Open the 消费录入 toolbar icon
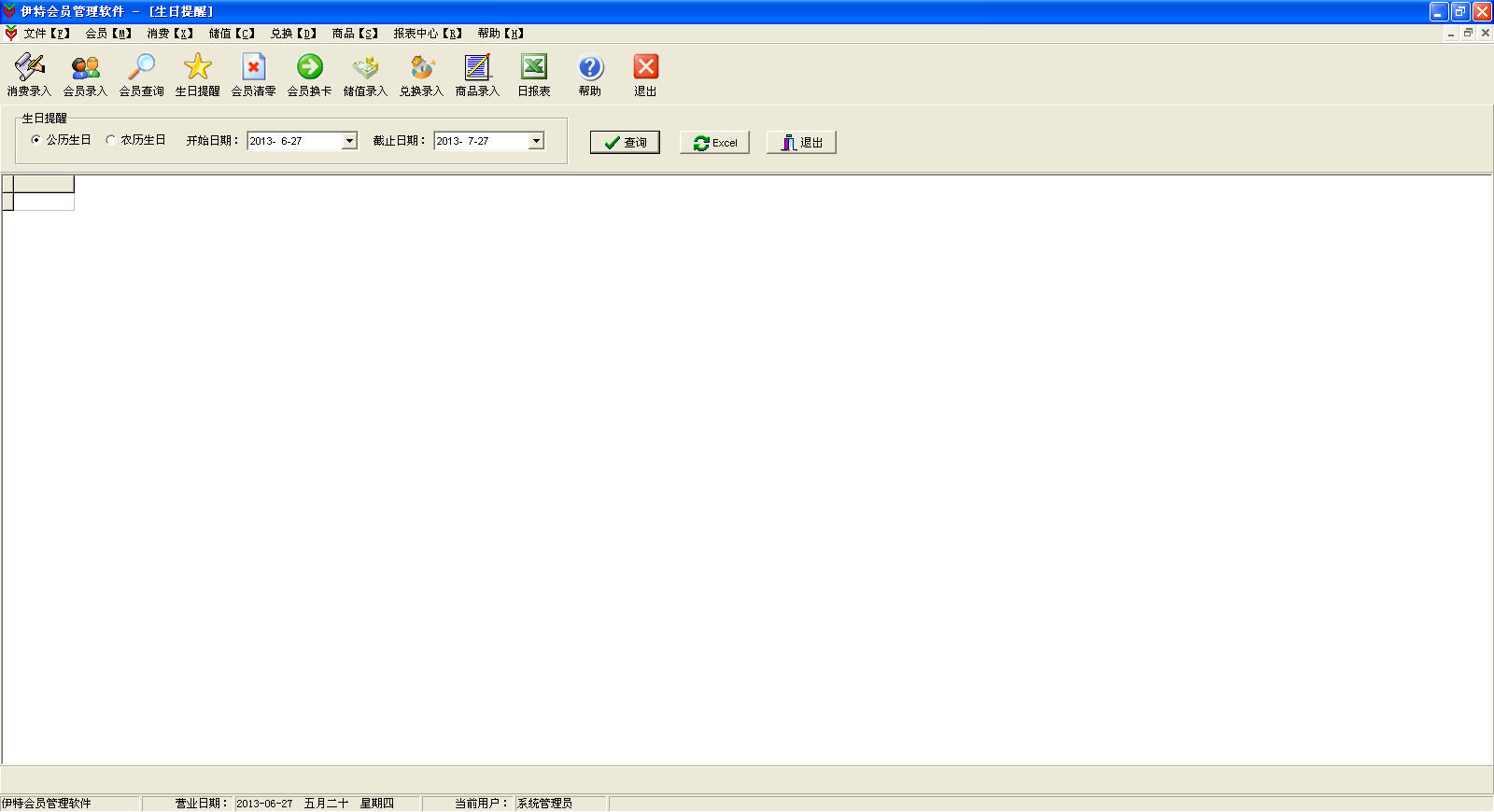The image size is (1494, 812). coord(29,75)
